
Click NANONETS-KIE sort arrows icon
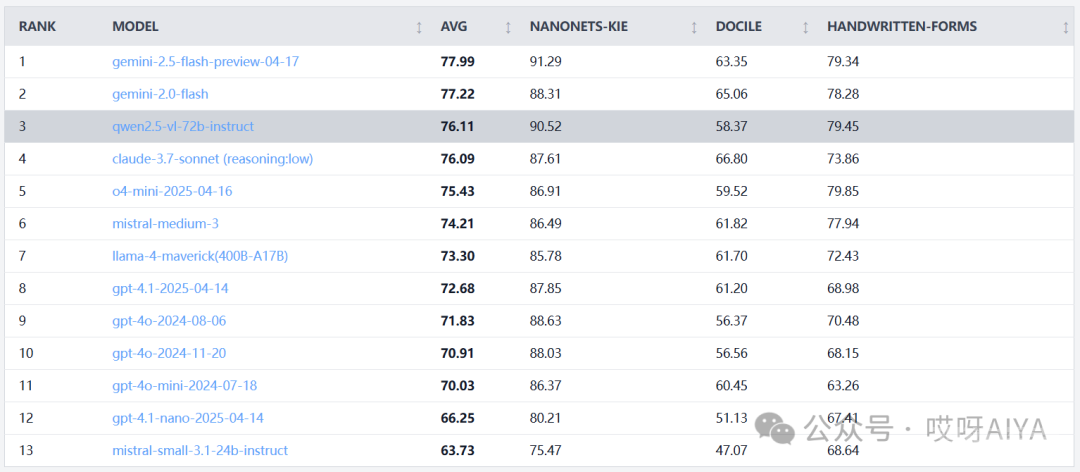click(x=694, y=28)
